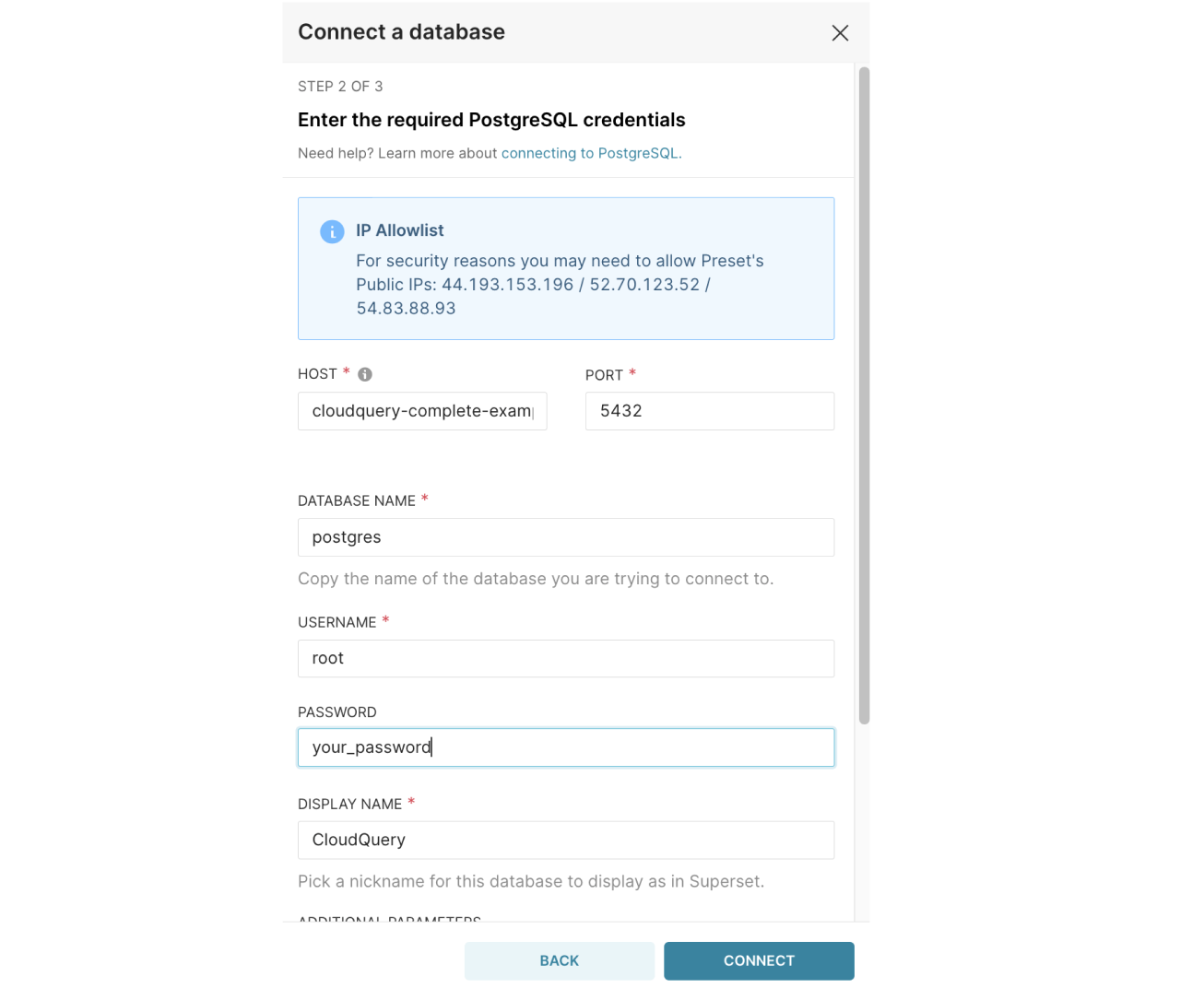Click the Database Name label

[357, 500]
